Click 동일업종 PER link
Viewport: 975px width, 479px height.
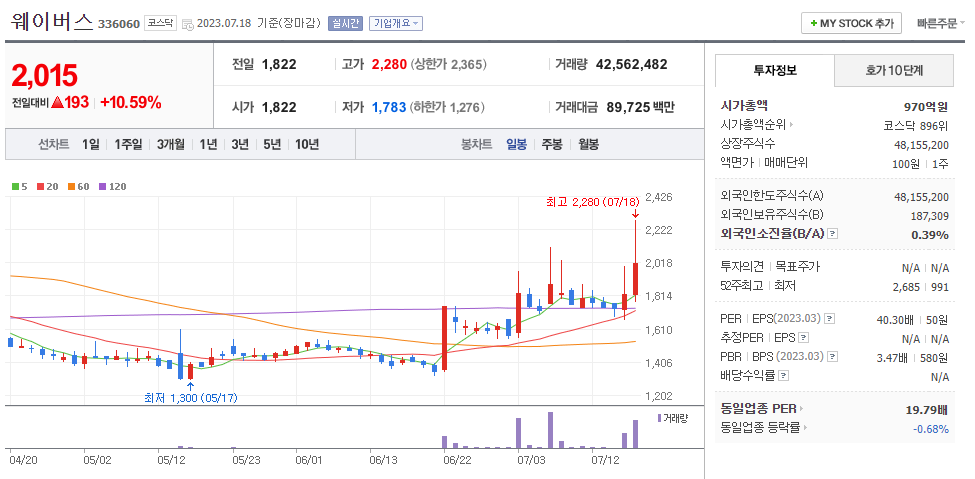[758, 409]
